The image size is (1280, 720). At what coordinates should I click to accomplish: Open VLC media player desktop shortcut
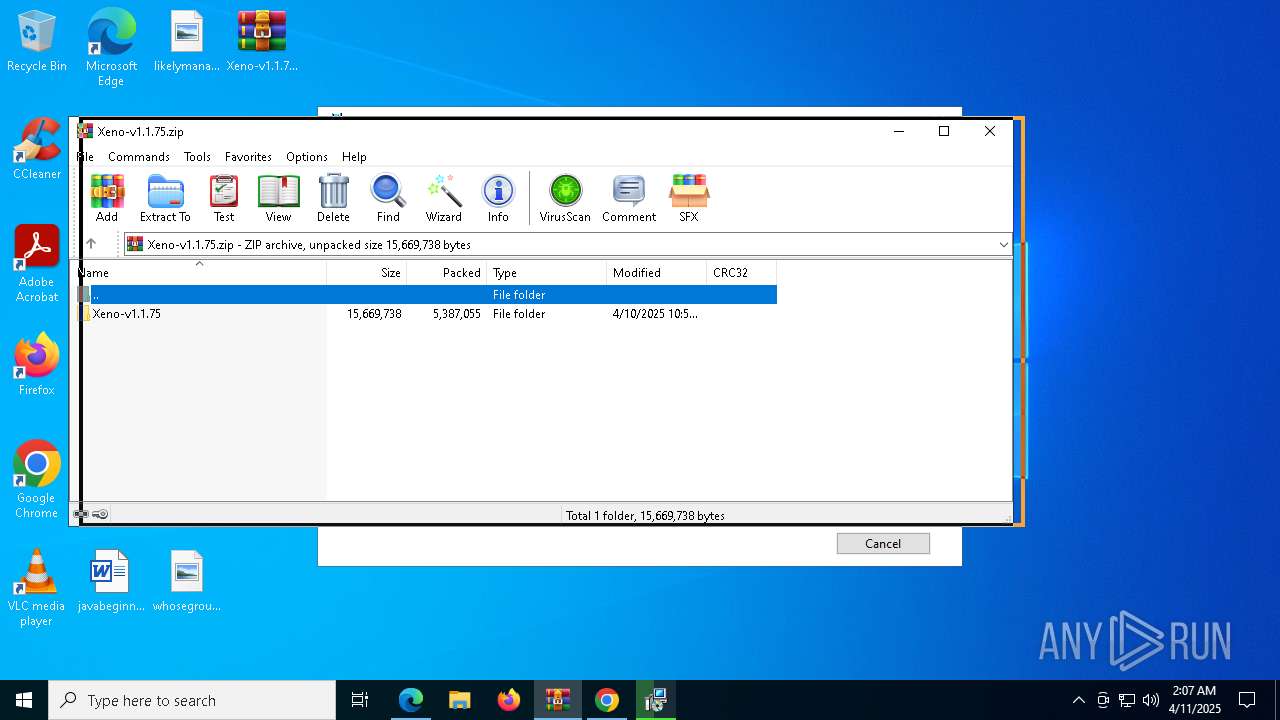(37, 588)
